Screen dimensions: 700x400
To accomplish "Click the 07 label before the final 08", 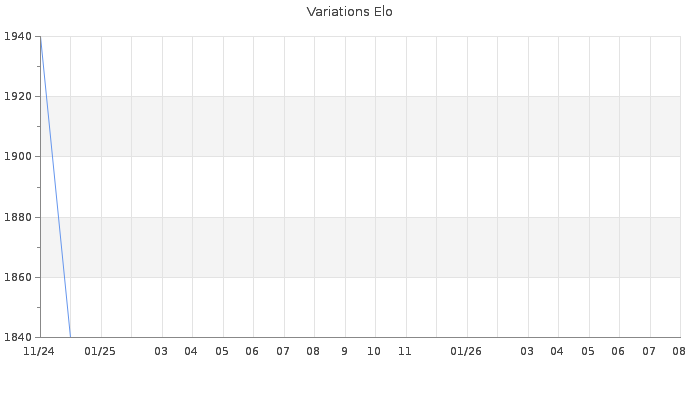I will tap(649, 352).
